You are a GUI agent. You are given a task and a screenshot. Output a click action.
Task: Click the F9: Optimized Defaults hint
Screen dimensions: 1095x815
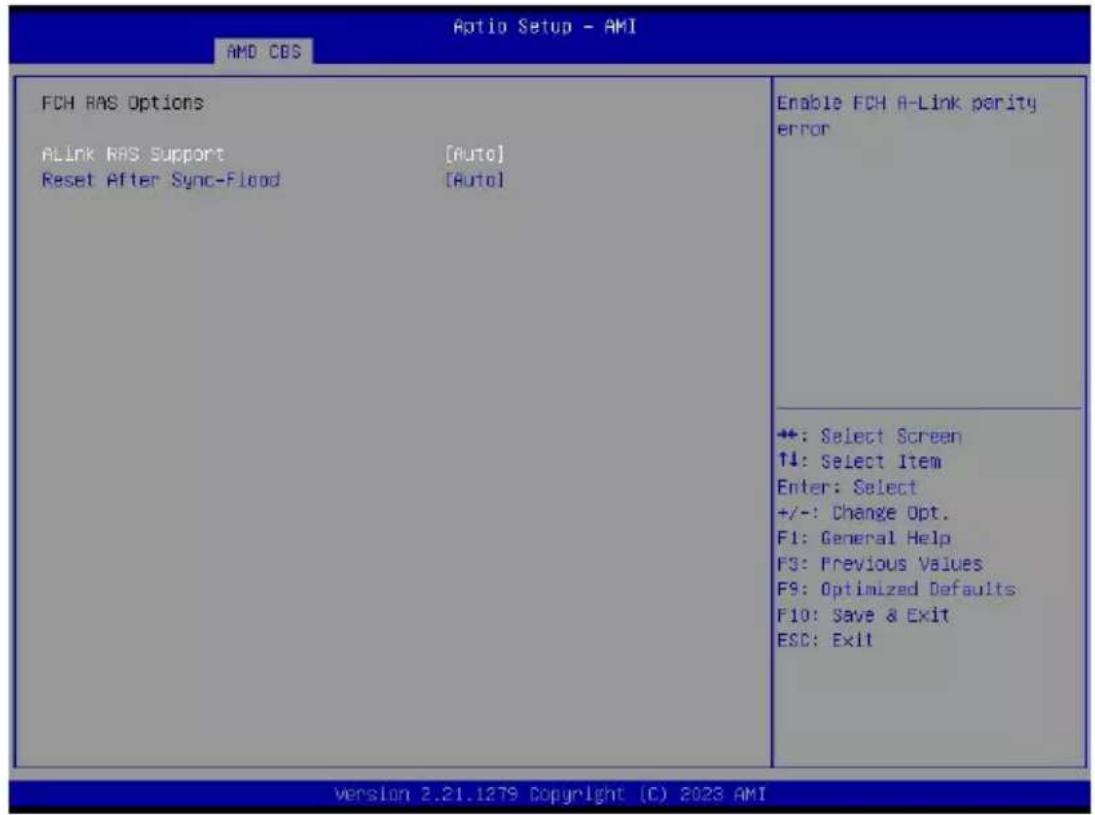coord(896,589)
